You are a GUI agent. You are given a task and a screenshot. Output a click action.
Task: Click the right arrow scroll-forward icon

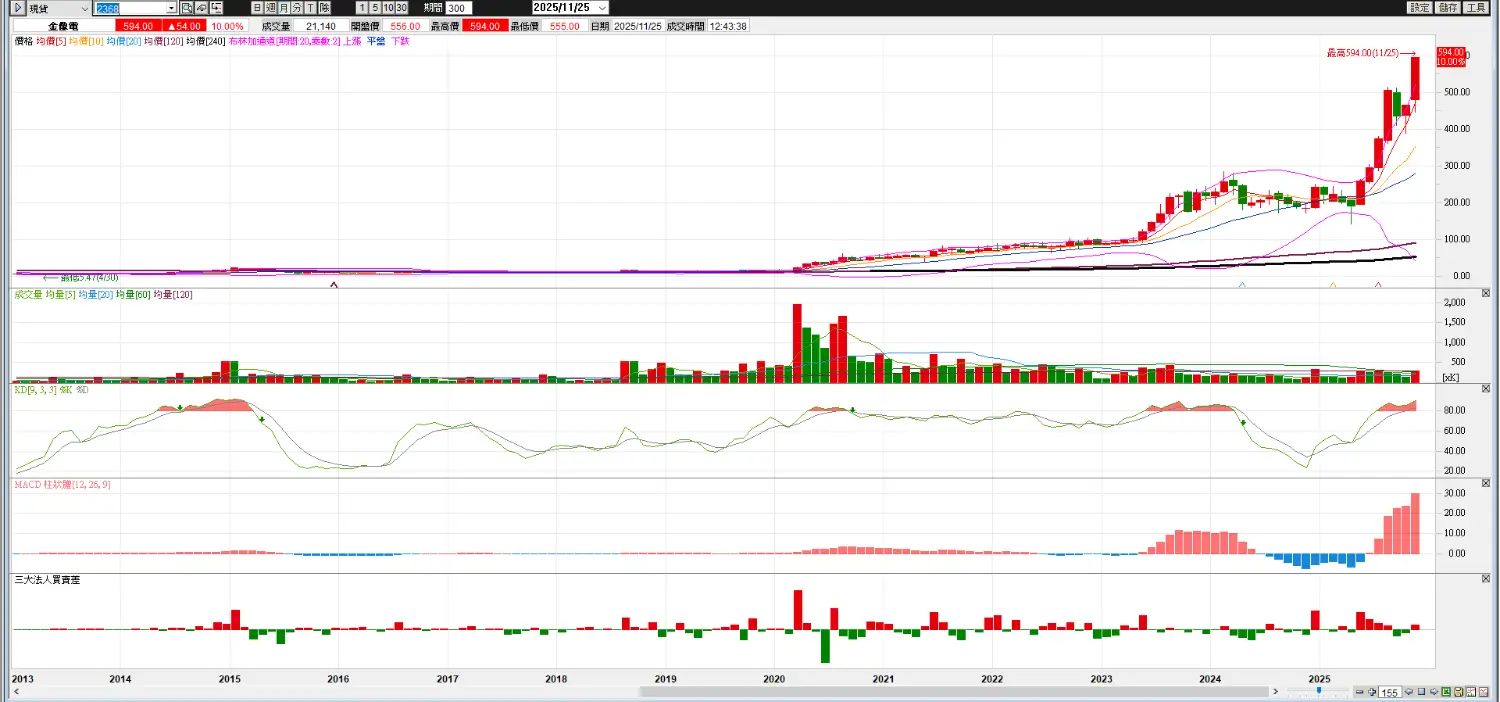pyautogui.click(x=1434, y=691)
